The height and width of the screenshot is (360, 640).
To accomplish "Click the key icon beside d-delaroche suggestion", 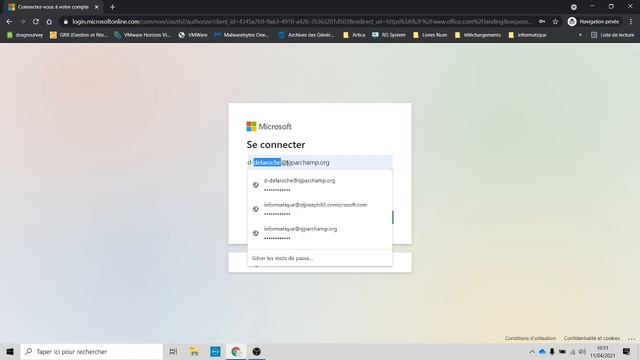I will (x=256, y=185).
